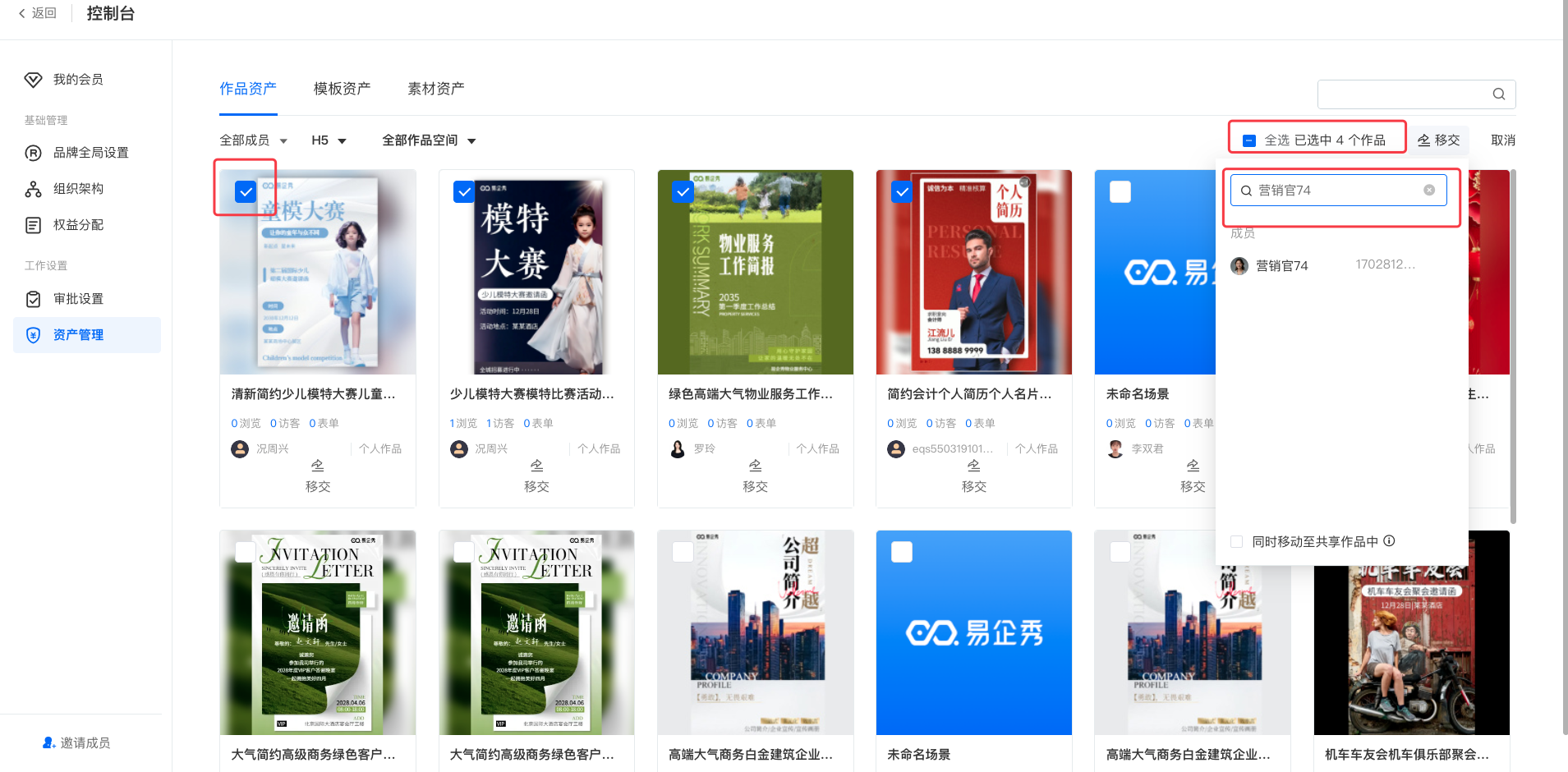The width and height of the screenshot is (1568, 772).
Task: Enable 同时移动至共享作品中 checkbox
Action: click(1236, 542)
